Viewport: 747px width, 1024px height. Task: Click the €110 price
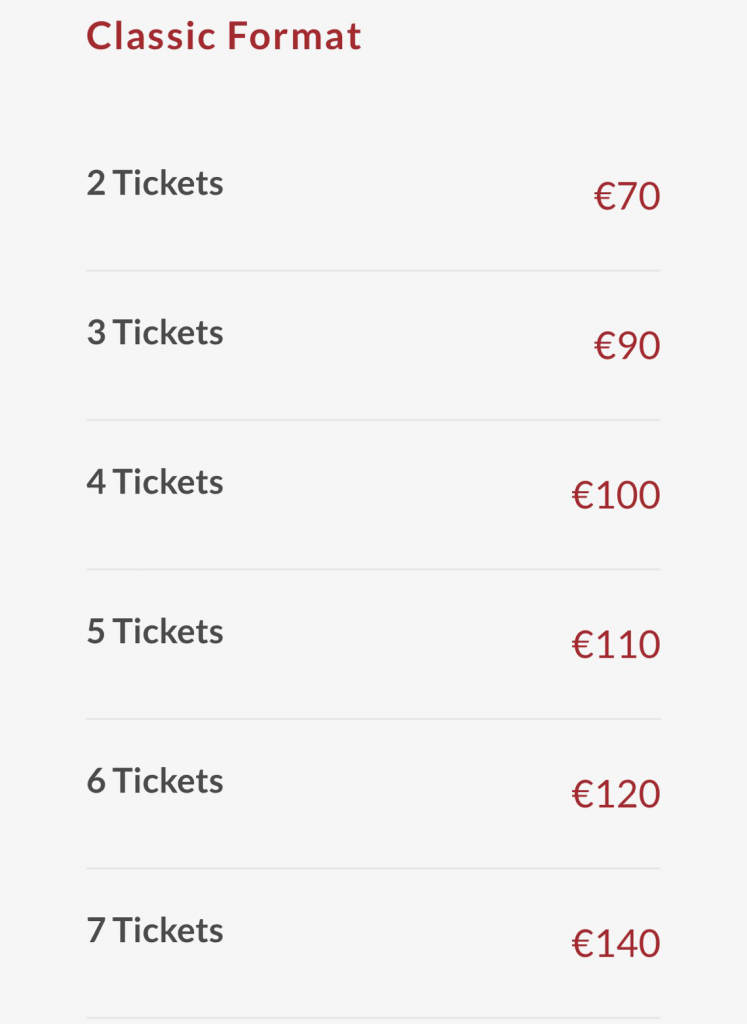[616, 645]
